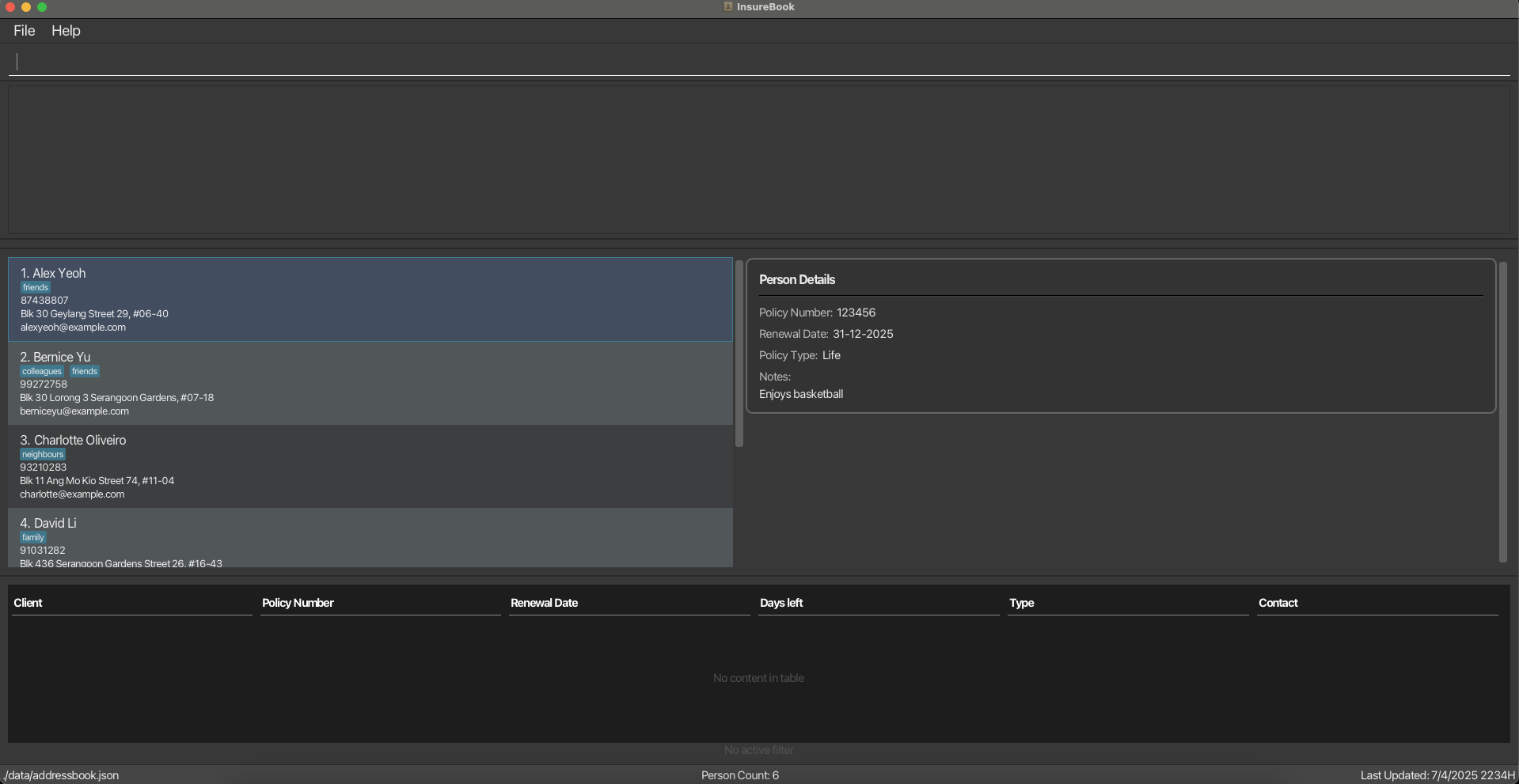This screenshot has height=784, width=1519.
Task: Select the Bernice Yu contact card
Action: pyautogui.click(x=370, y=383)
